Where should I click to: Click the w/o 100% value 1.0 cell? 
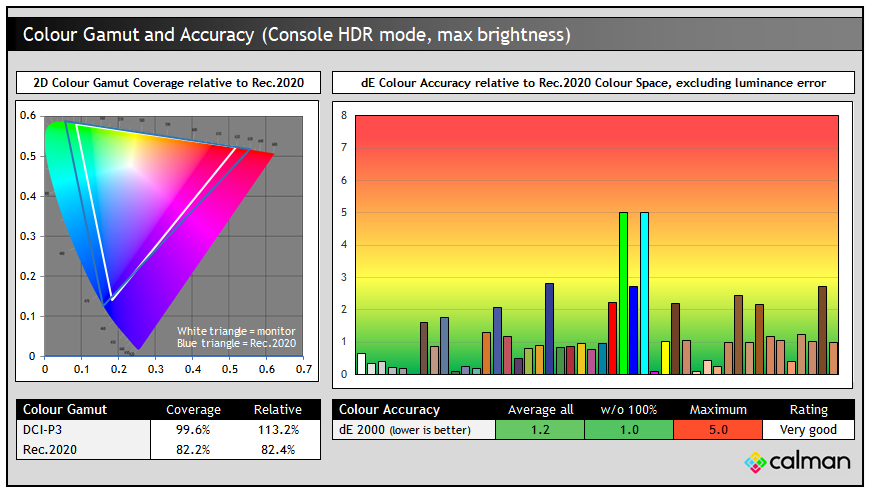628,429
